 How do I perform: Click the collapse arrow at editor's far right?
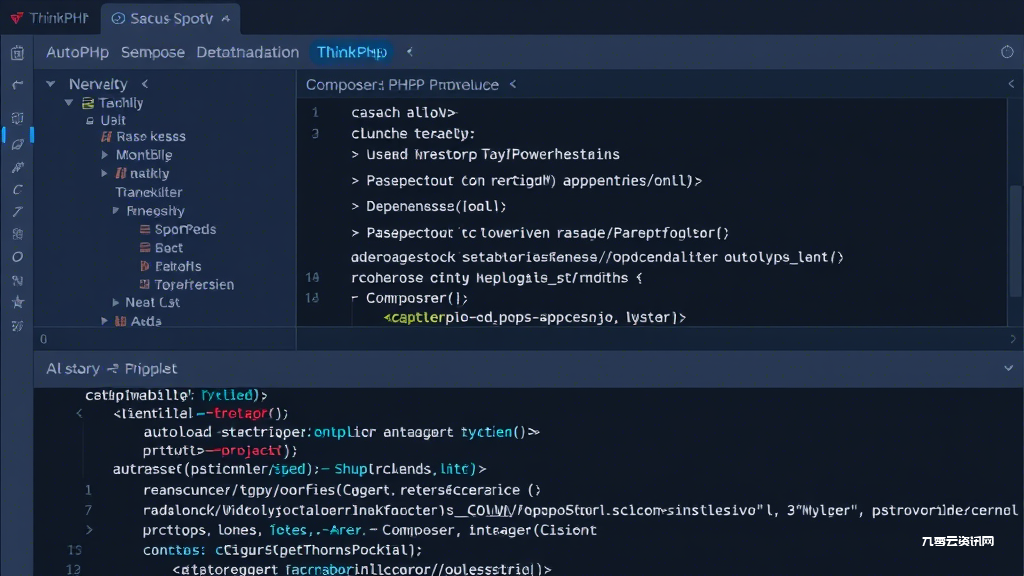(1011, 84)
